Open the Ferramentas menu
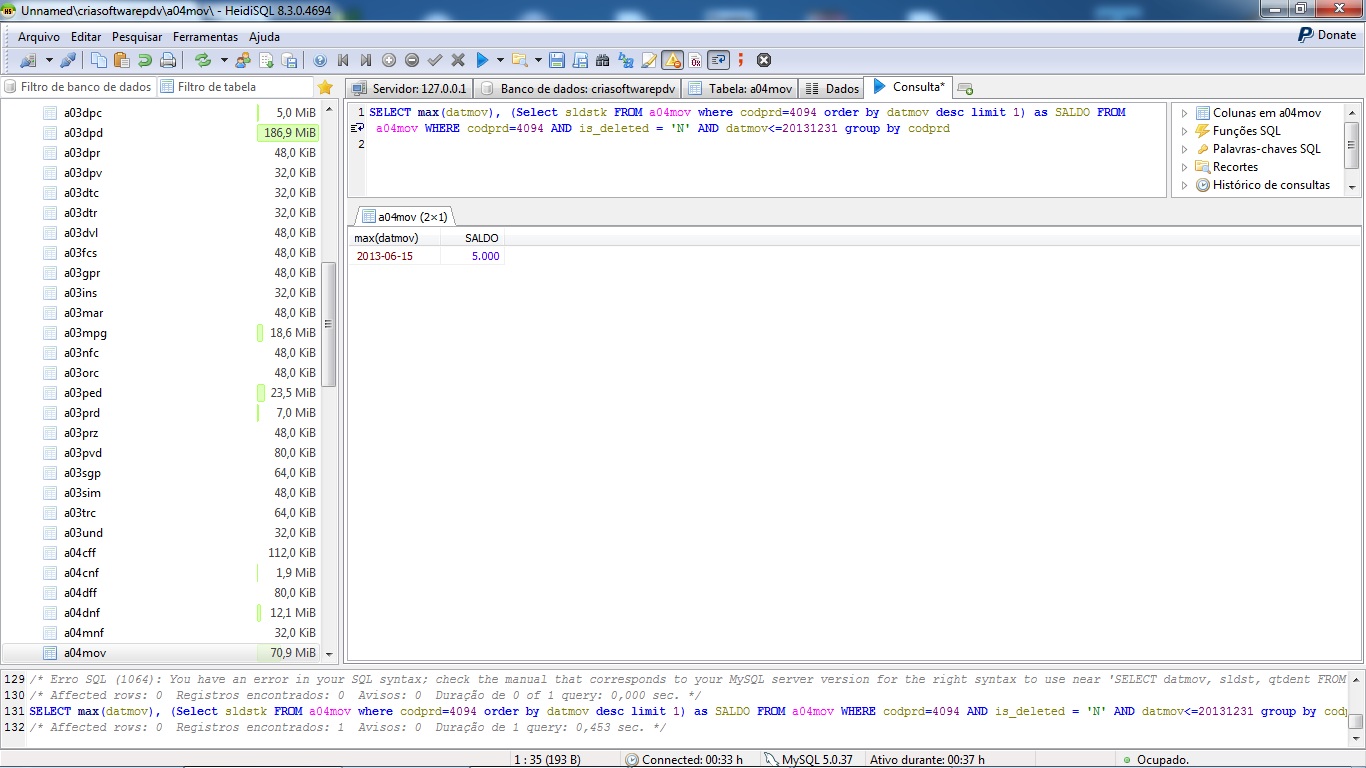The width and height of the screenshot is (1366, 768). pos(205,37)
